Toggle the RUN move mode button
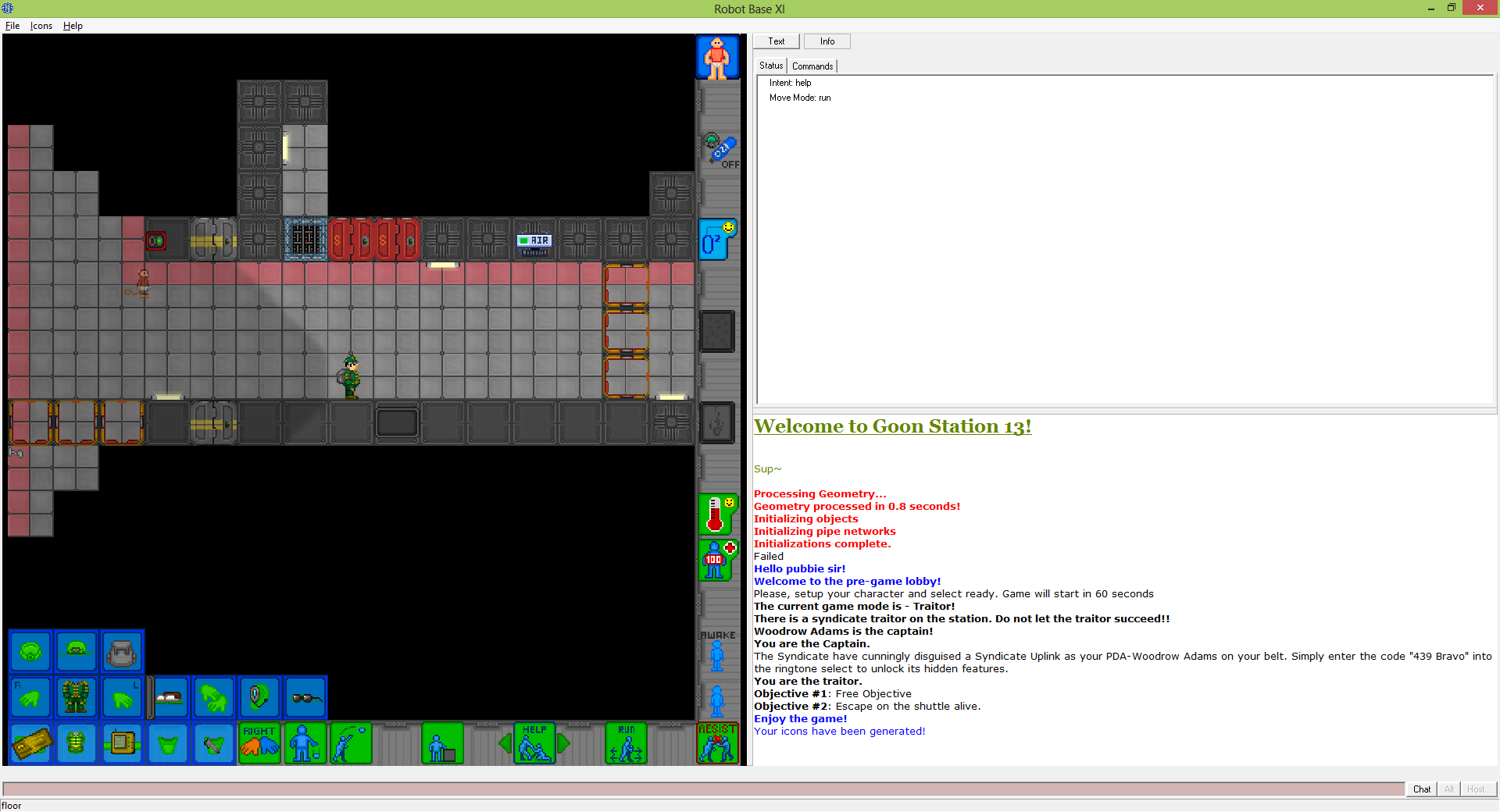Viewport: 1500px width, 812px height. point(626,743)
